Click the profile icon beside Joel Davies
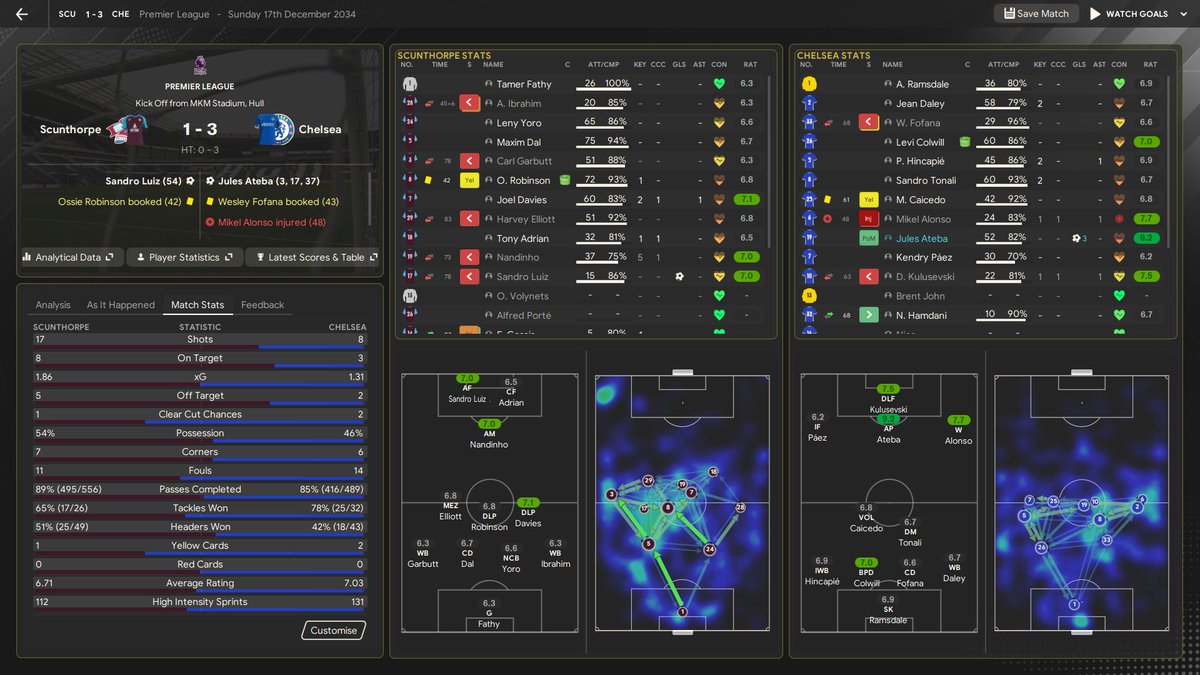The width and height of the screenshot is (1200, 675). pyautogui.click(x=489, y=200)
